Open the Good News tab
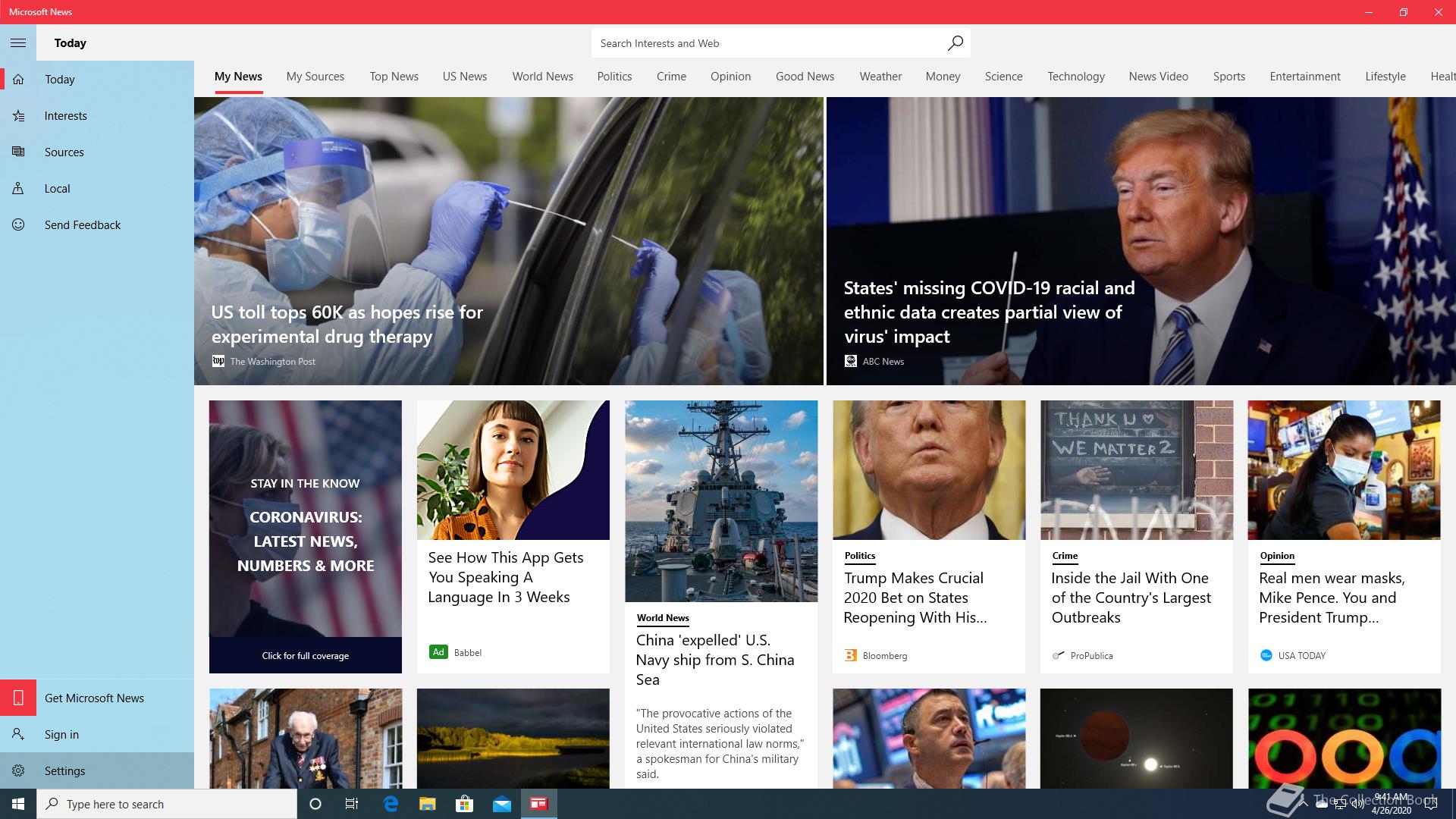The height and width of the screenshot is (819, 1456). click(x=805, y=77)
